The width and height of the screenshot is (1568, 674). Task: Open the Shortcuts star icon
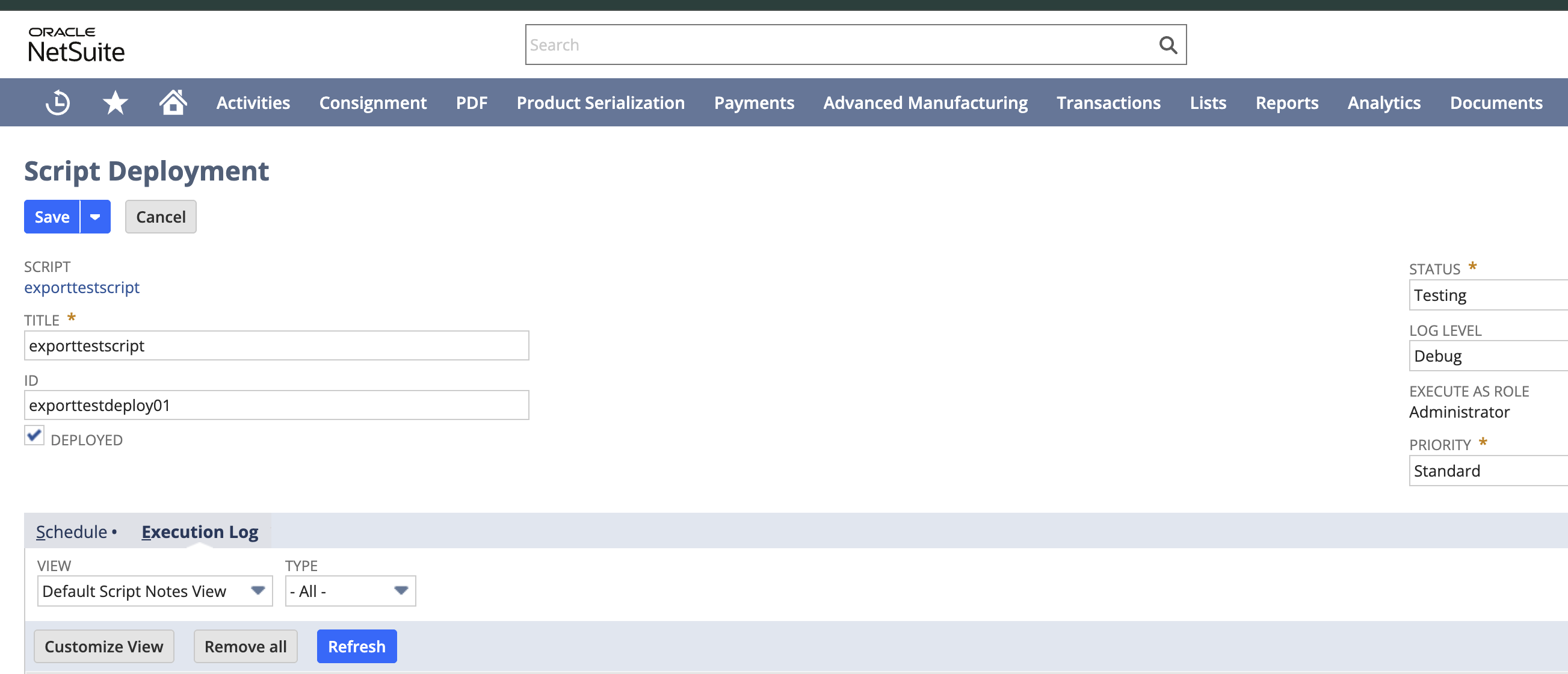115,102
